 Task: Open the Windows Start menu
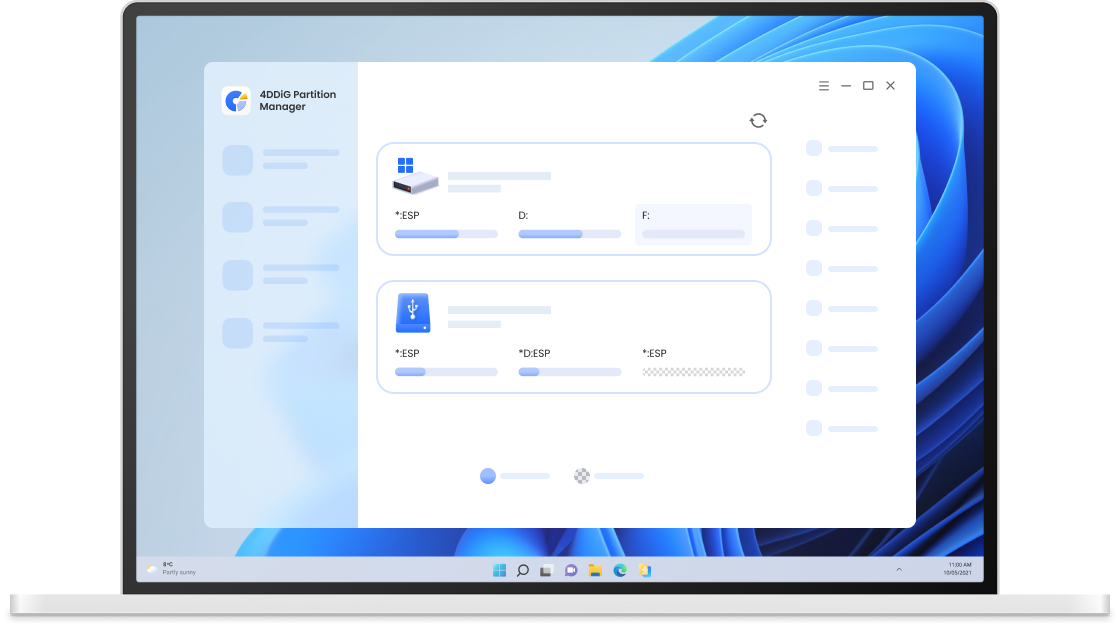(499, 570)
